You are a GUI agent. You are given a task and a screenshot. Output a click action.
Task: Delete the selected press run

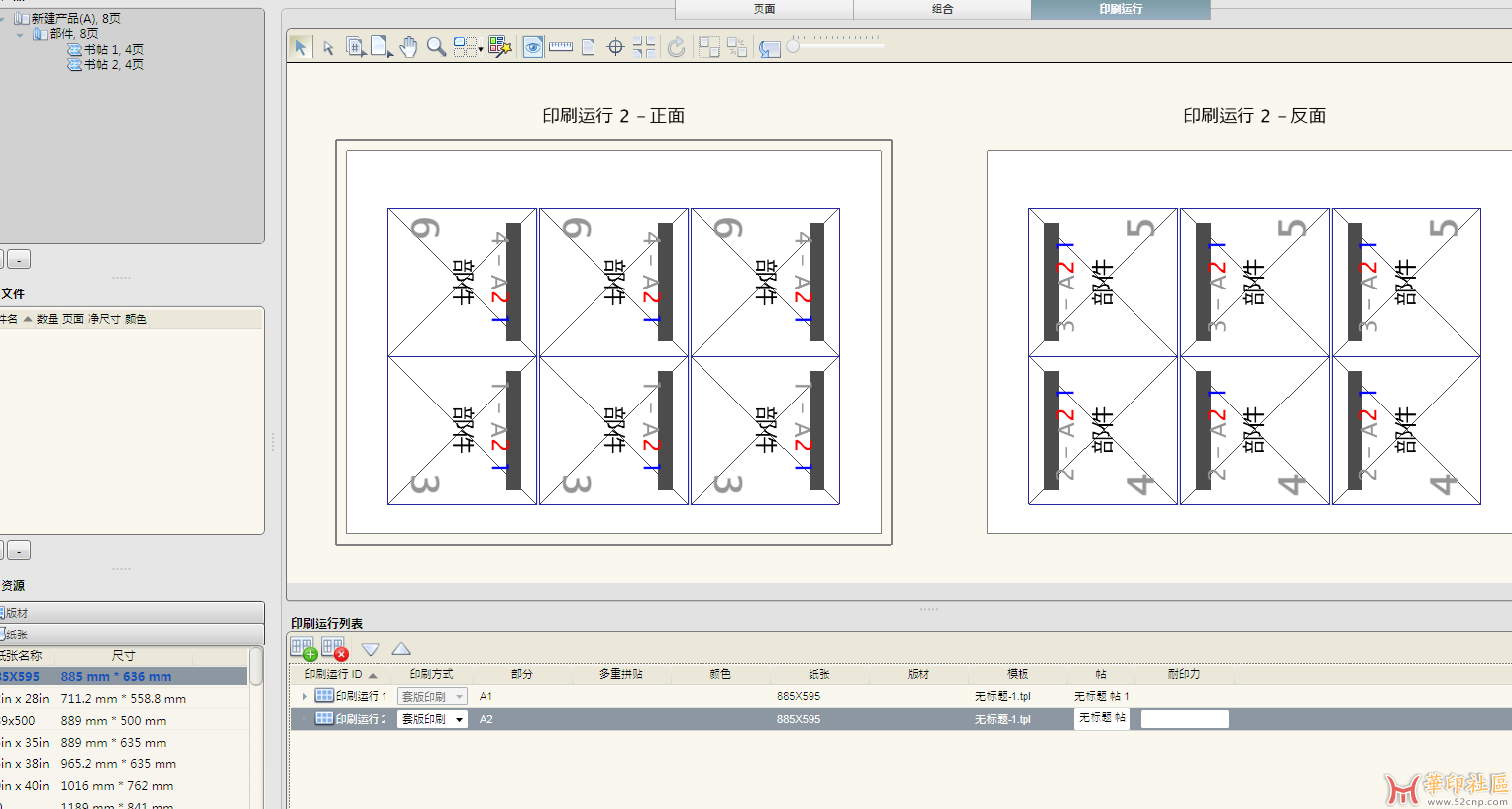[335, 648]
